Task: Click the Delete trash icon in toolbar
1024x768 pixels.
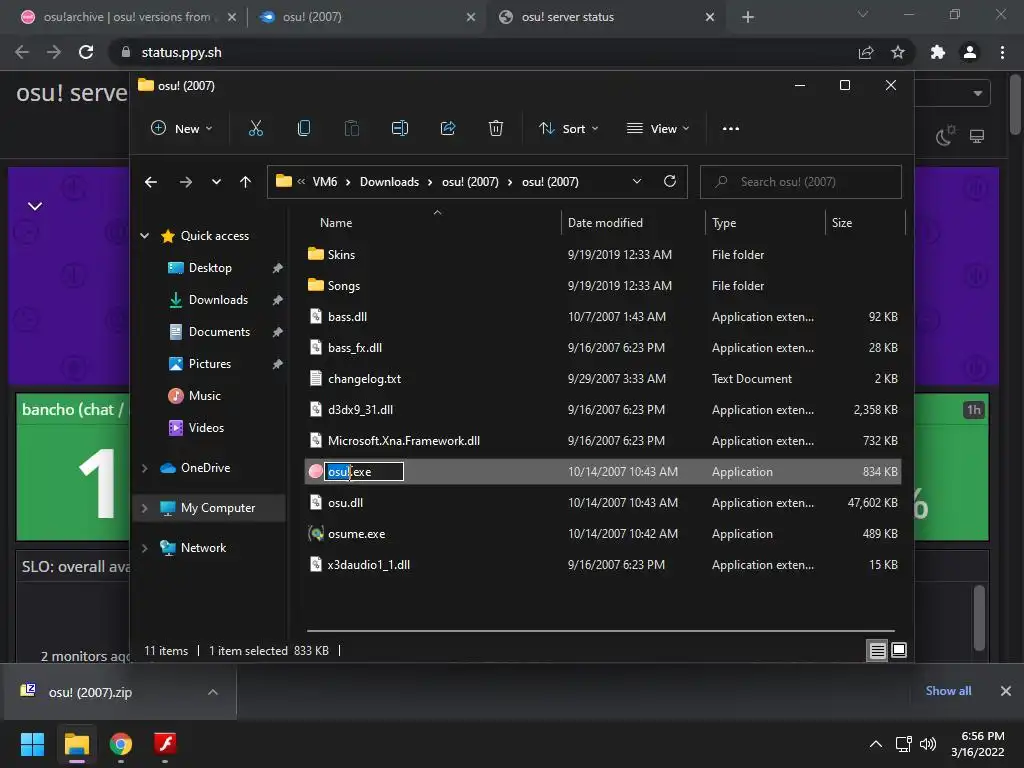Action: 496,129
